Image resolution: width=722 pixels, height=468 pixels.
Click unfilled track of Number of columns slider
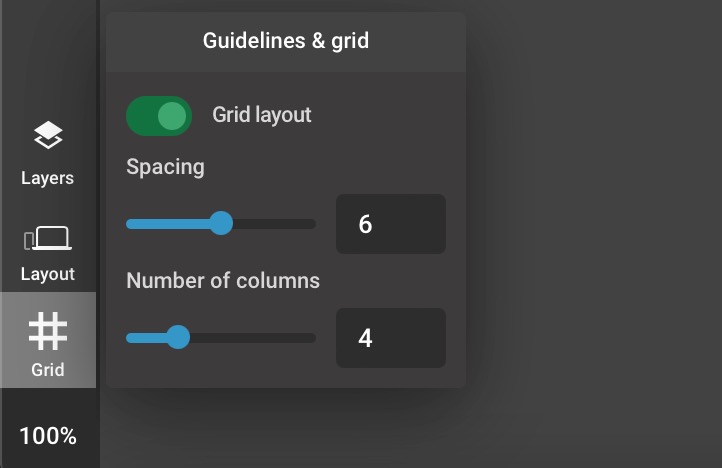(253, 338)
